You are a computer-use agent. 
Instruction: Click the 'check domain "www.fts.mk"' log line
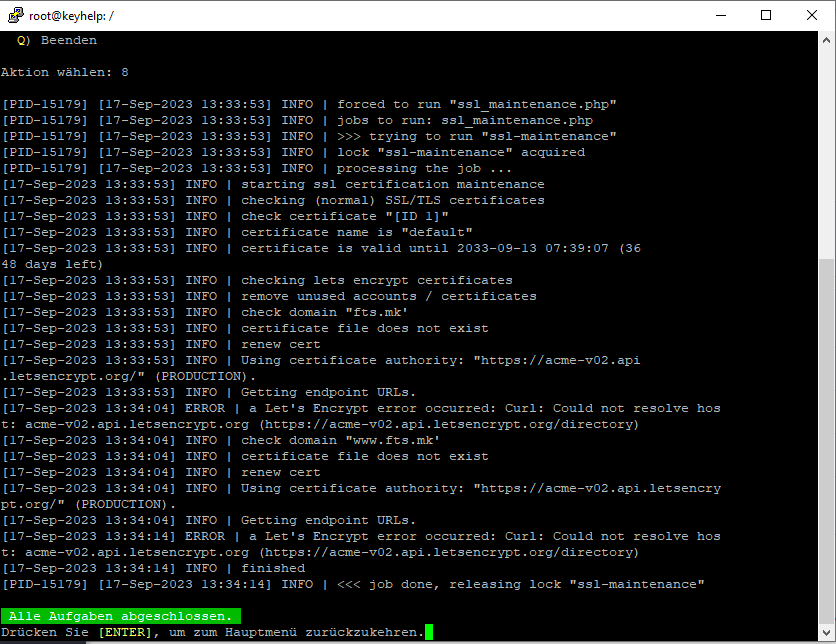[340, 440]
